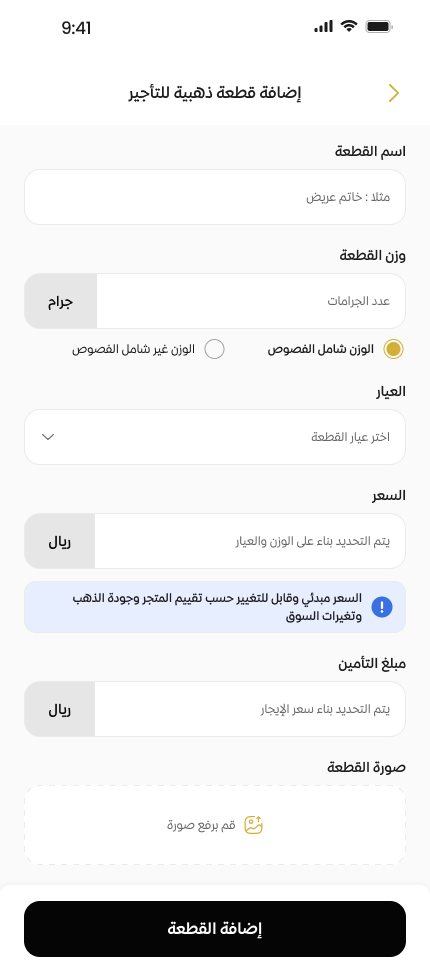Tap the battery icon in the status bar
The height and width of the screenshot is (977, 430).
click(x=379, y=26)
